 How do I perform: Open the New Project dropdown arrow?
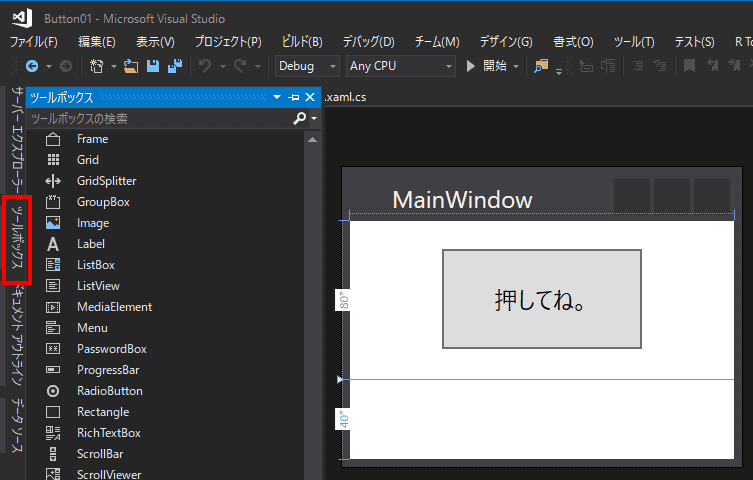point(114,66)
